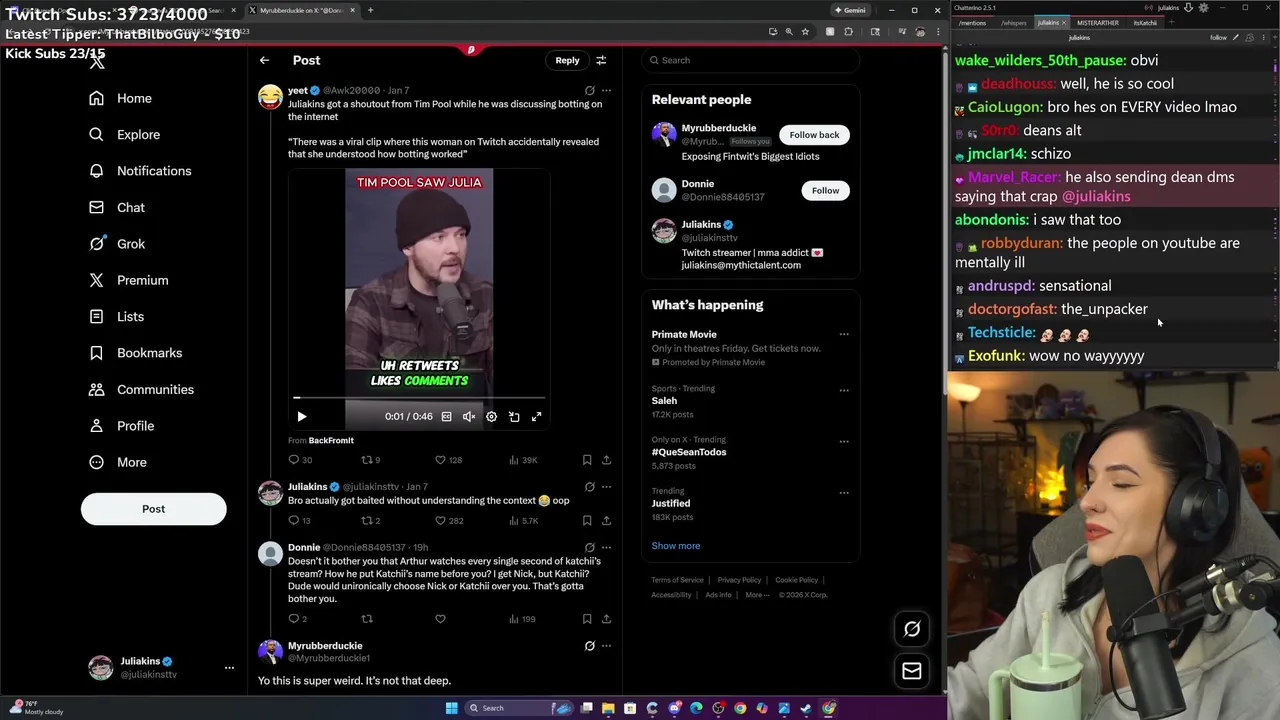Screen dimensions: 1280x720
Task: Reply to yeet's post with 30 replies
Action: coord(300,460)
